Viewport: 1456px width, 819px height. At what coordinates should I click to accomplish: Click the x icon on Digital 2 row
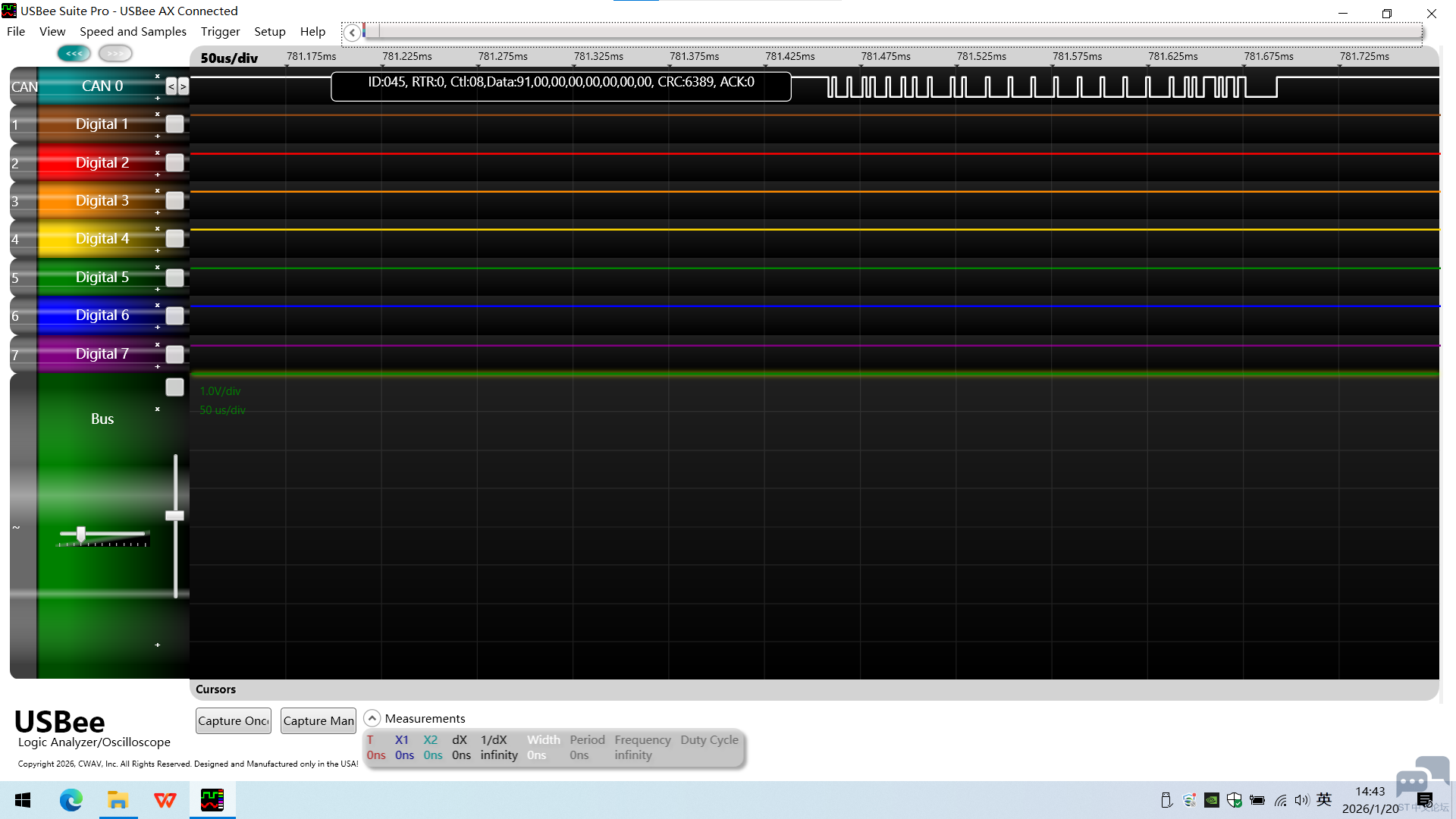pos(158,153)
